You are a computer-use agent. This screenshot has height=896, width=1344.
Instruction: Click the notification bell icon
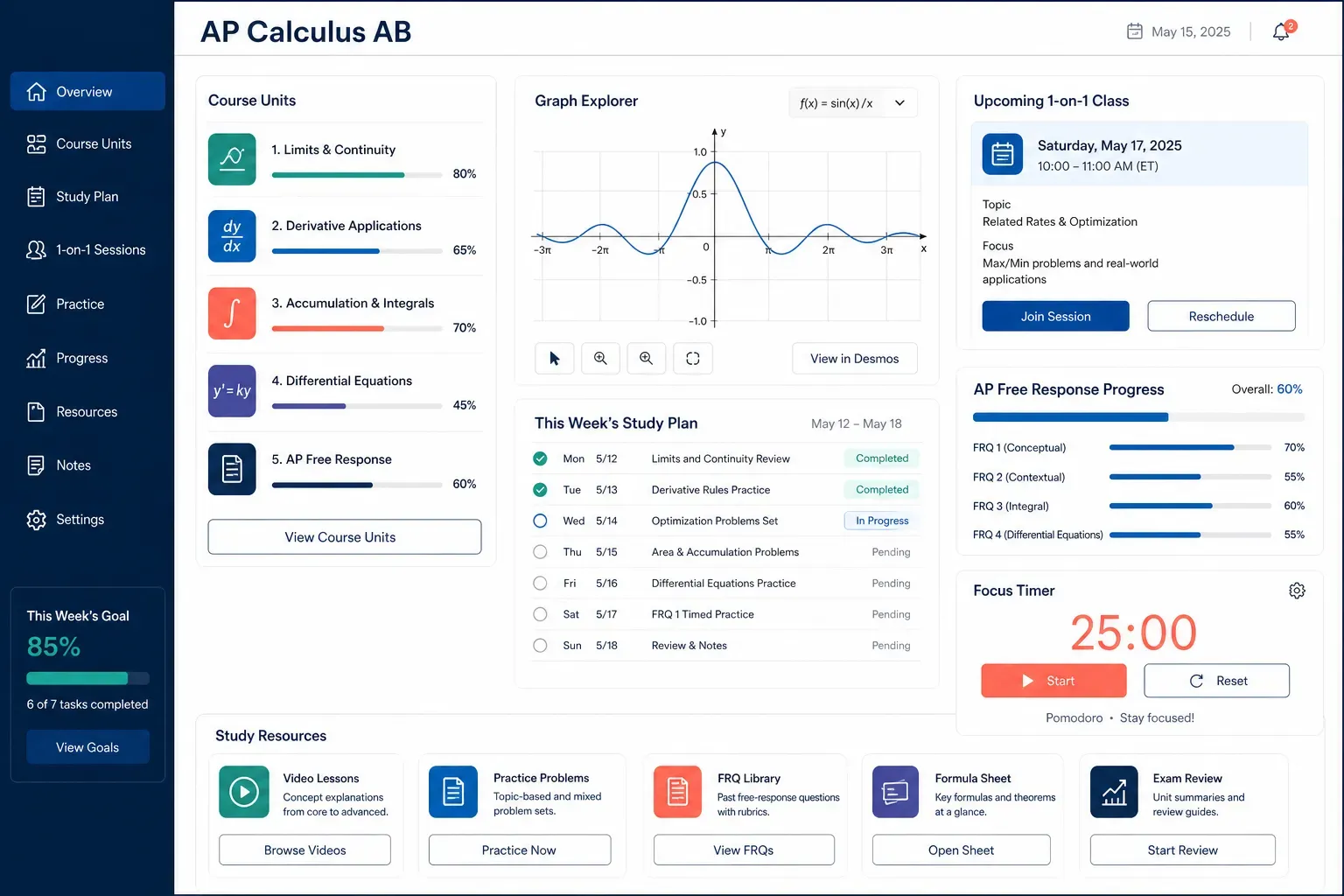[x=1282, y=31]
